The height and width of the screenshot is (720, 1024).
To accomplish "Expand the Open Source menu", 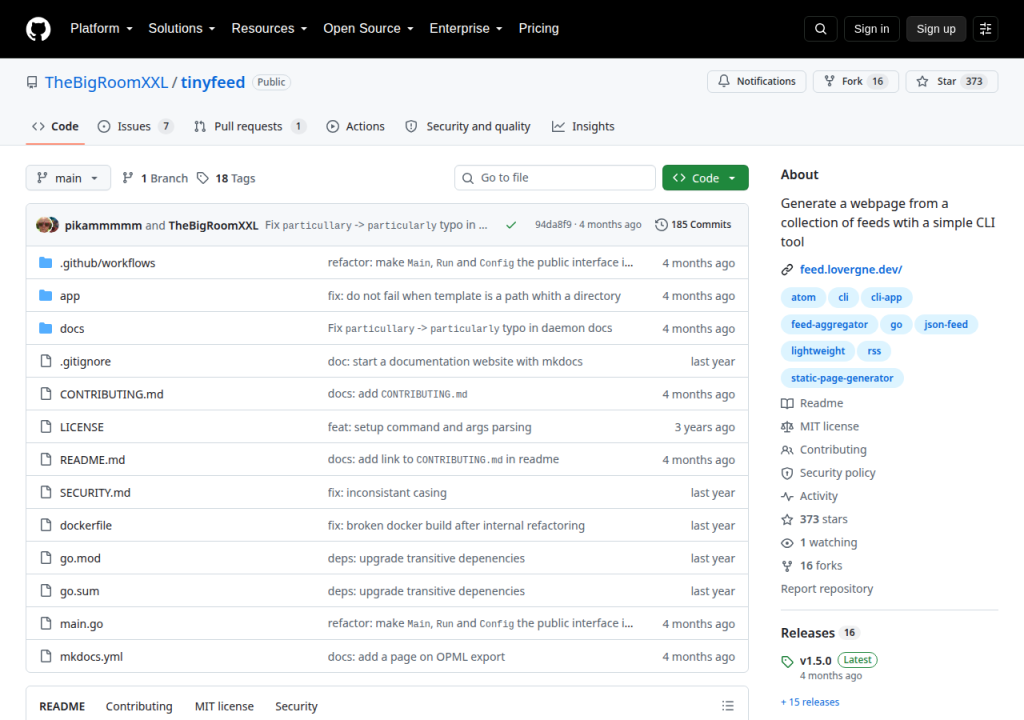I will tap(368, 29).
